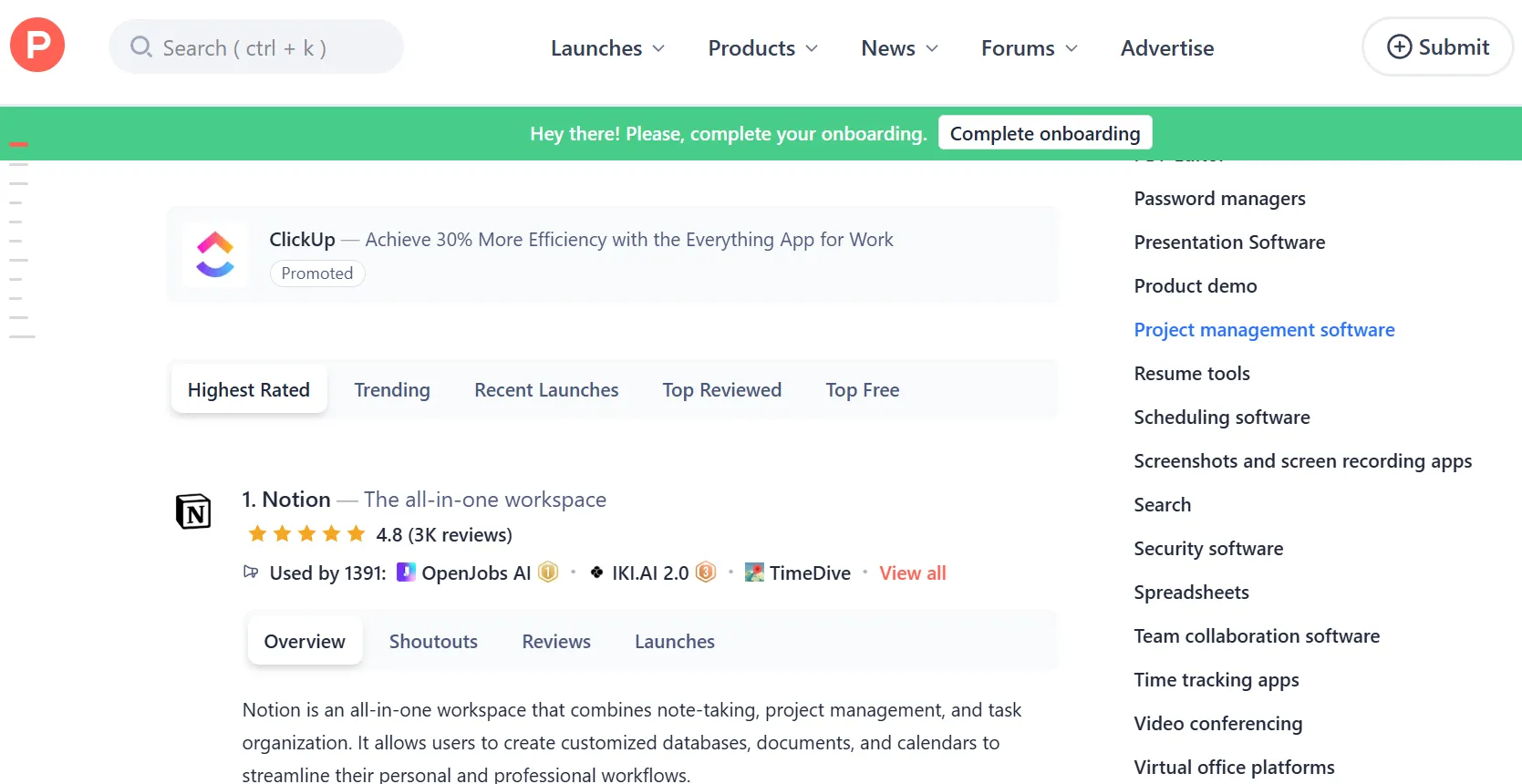Open Virtual office platforms category
This screenshot has width=1522, height=784.
tap(1234, 768)
